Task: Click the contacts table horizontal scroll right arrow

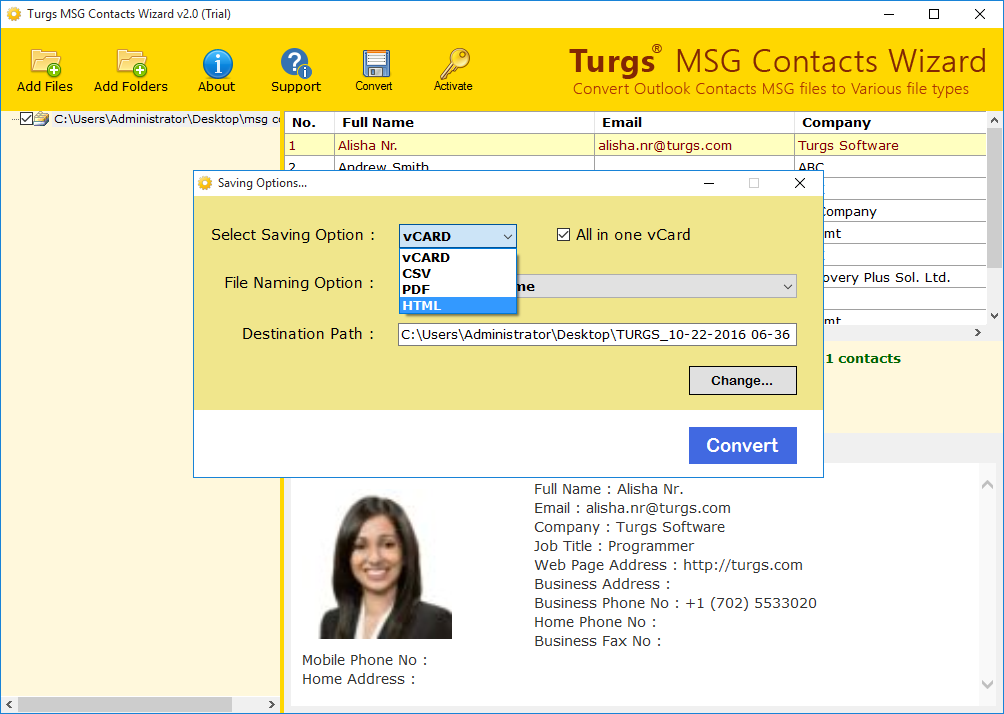Action: click(978, 332)
